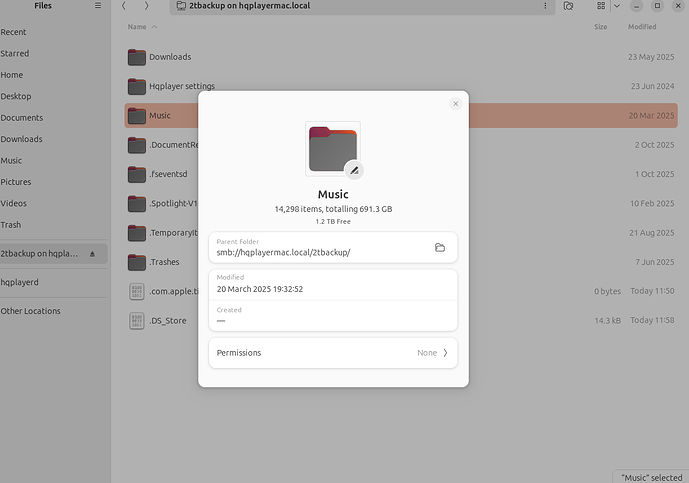Screen dimensions: 689x483
Task: Select the Music folder icon in list
Action: click(137, 116)
